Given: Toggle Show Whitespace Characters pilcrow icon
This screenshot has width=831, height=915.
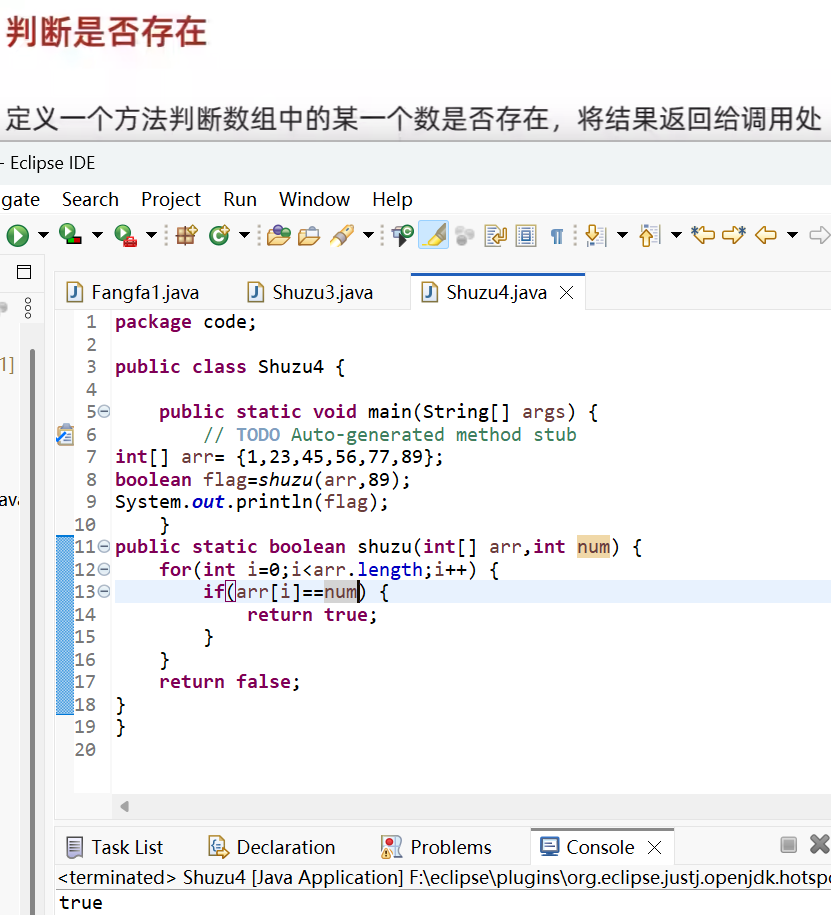Looking at the screenshot, I should tap(557, 236).
